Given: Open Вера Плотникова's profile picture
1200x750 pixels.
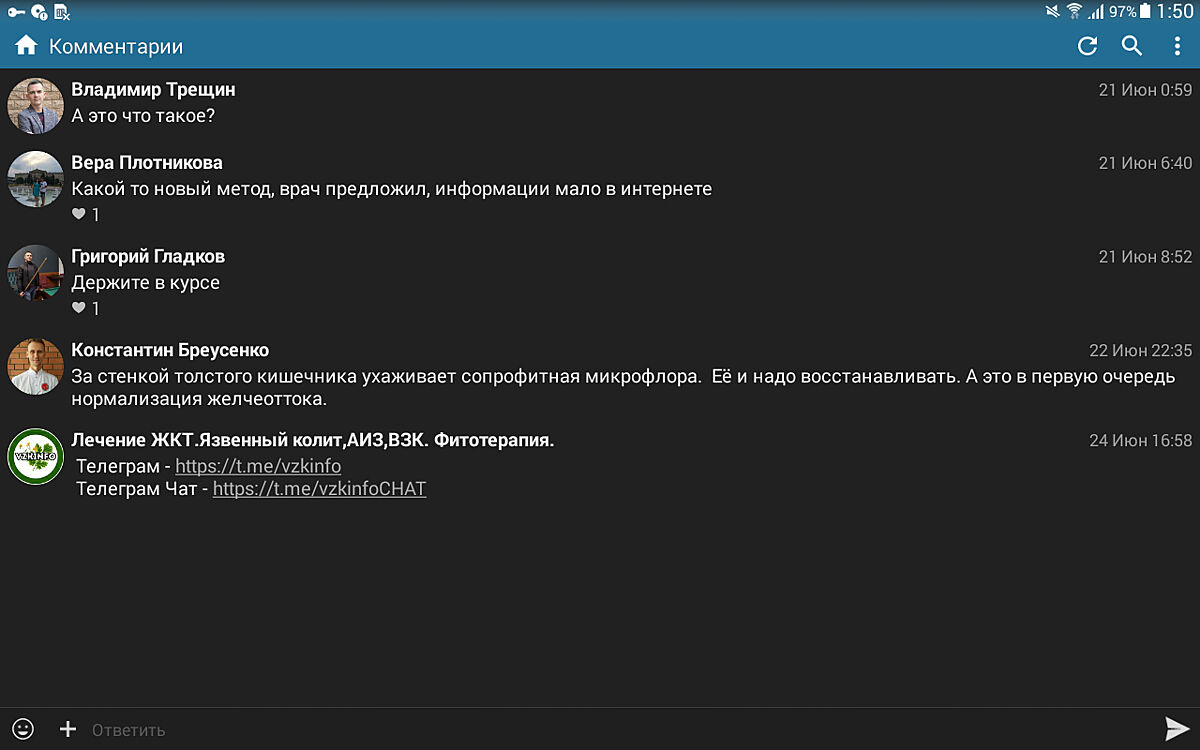Looking at the screenshot, I should point(36,179).
